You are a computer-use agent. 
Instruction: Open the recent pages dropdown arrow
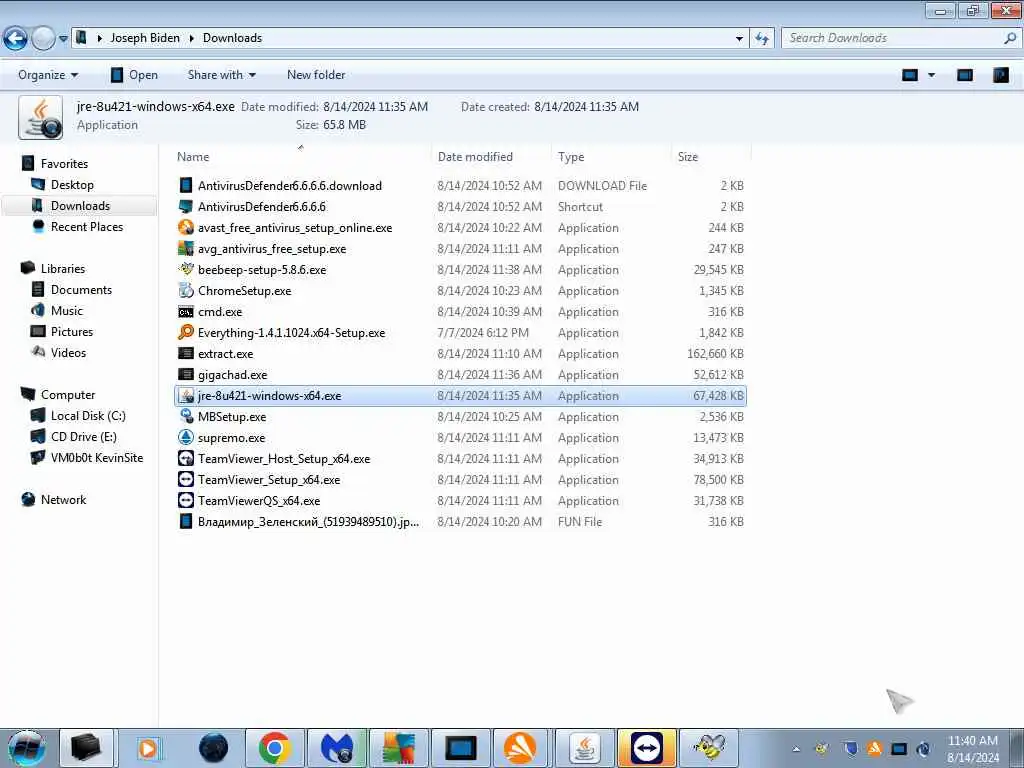click(x=63, y=39)
